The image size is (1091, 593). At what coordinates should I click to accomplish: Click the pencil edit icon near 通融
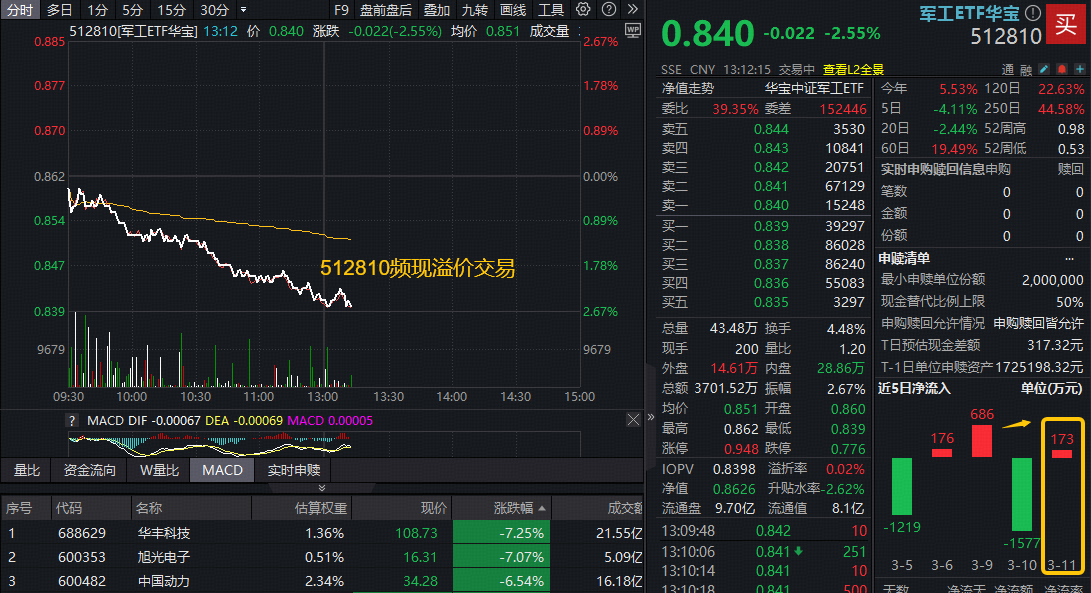point(1042,68)
